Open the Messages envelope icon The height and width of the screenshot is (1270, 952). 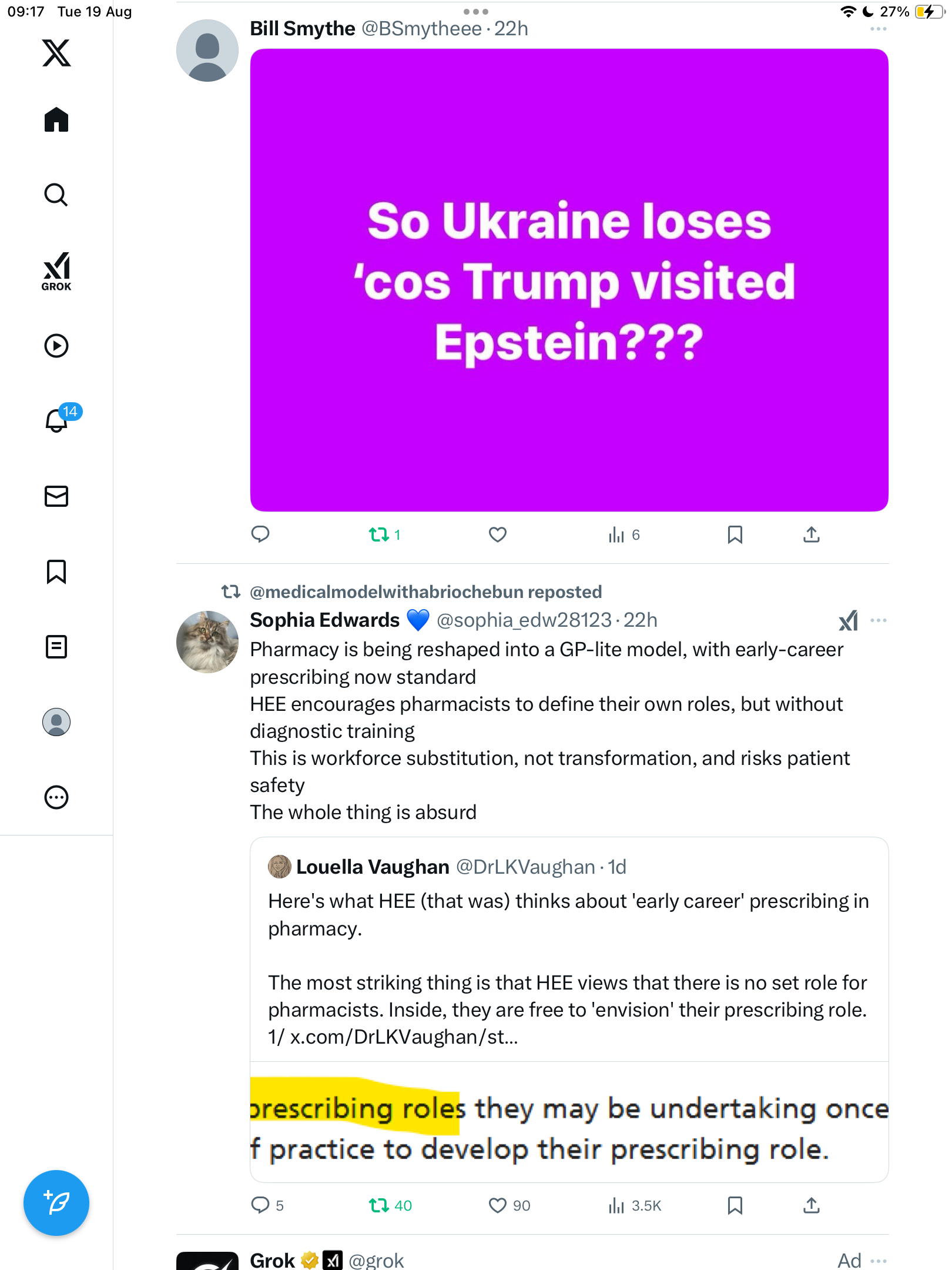tap(56, 496)
